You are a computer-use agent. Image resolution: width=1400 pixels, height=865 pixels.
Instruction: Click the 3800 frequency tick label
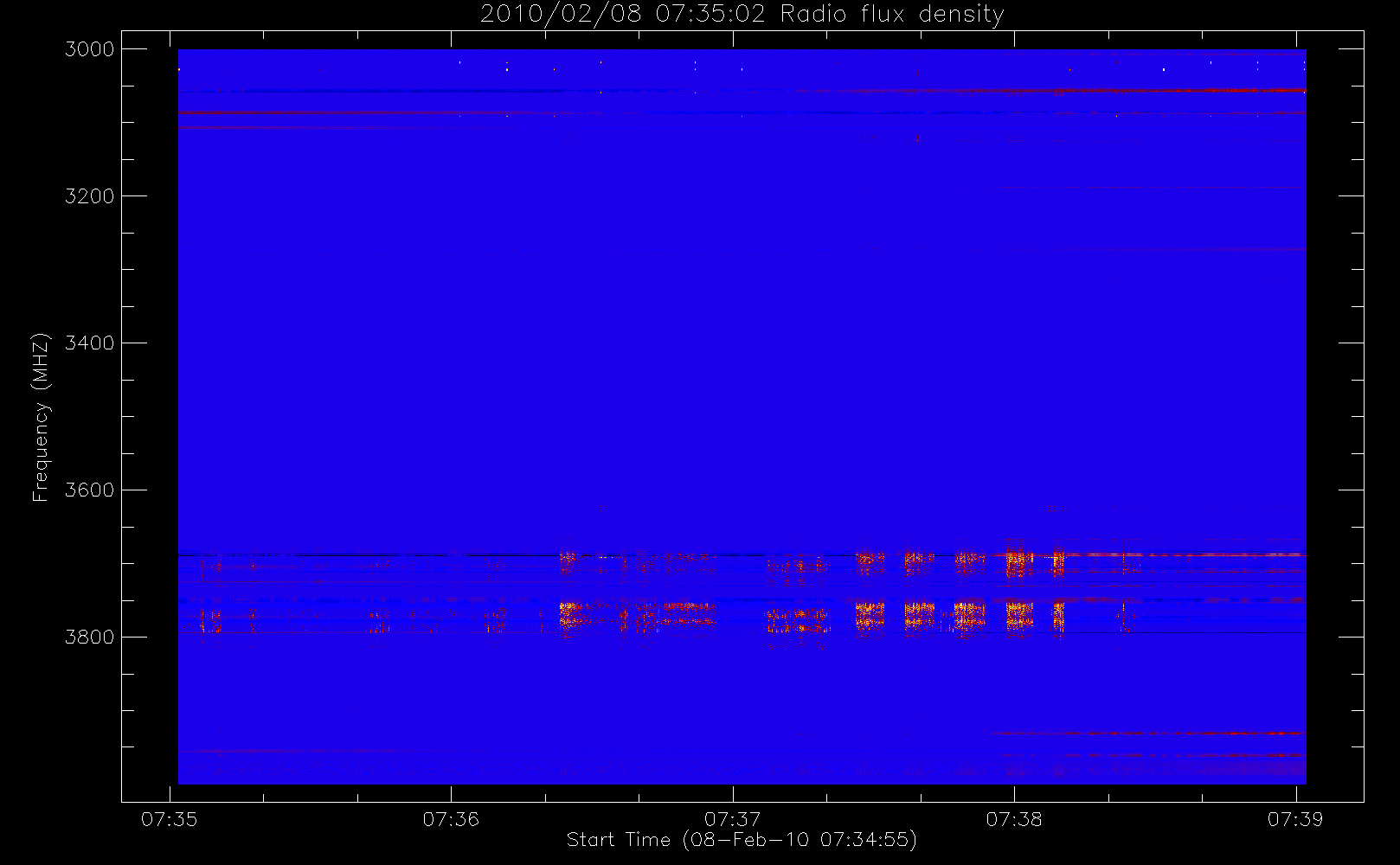tap(90, 638)
